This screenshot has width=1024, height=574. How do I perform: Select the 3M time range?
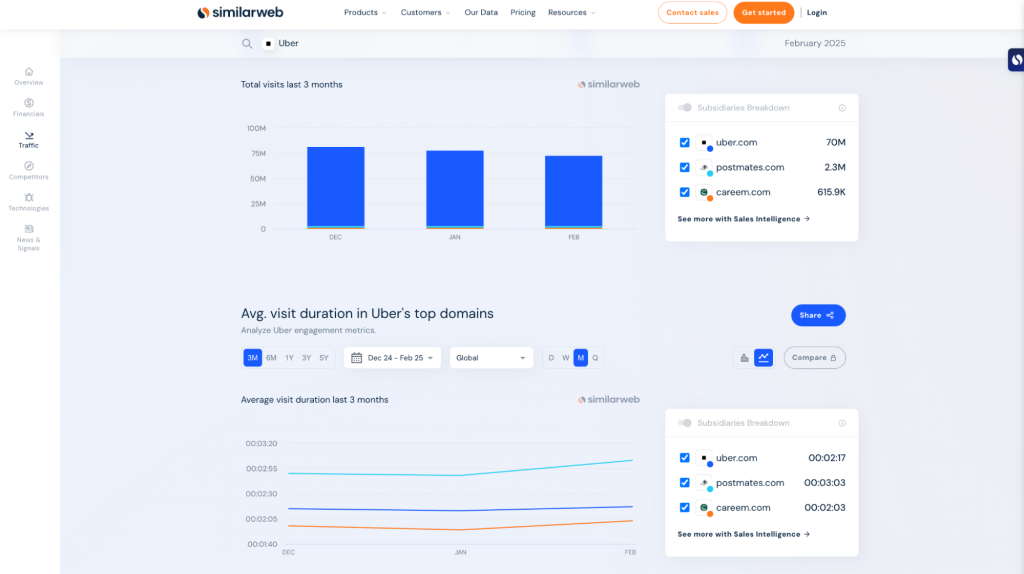click(253, 358)
